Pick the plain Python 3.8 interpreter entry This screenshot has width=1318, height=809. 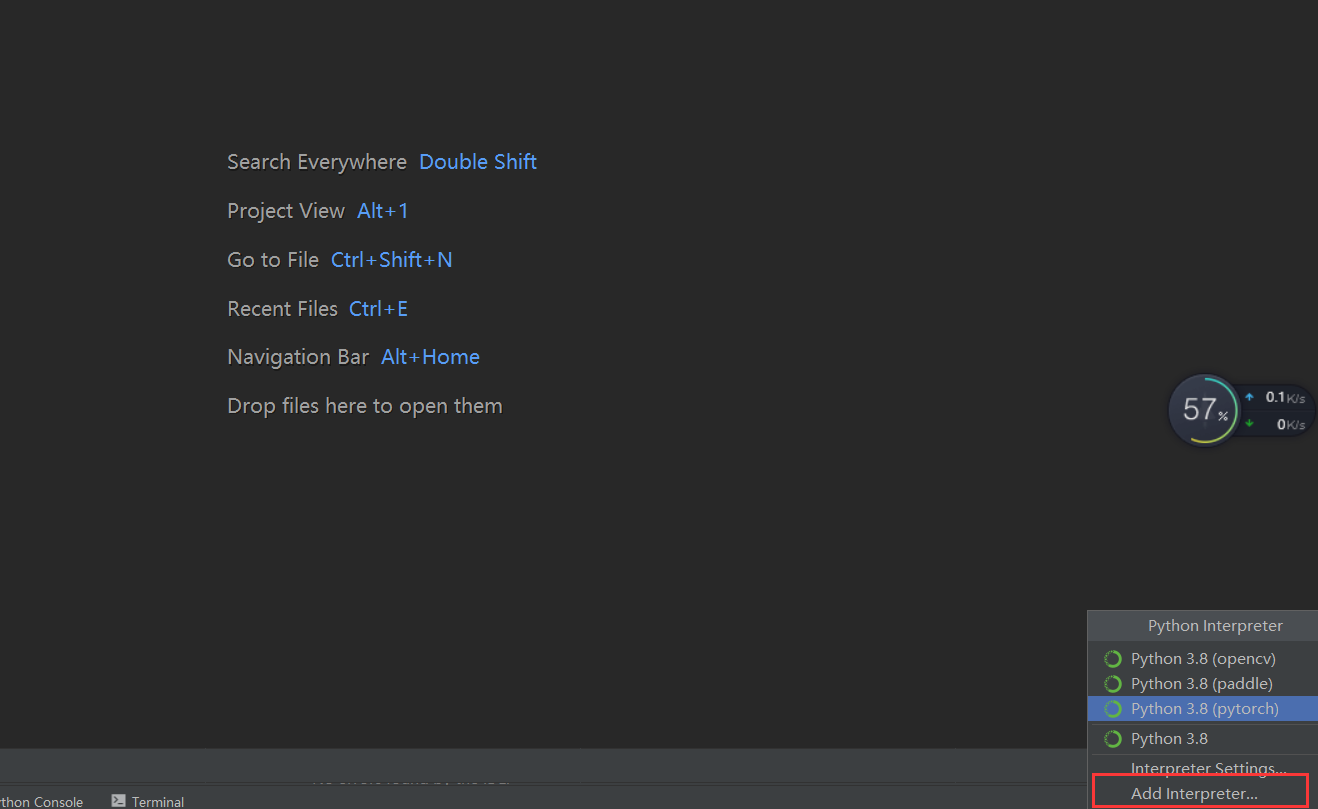tap(1202, 739)
